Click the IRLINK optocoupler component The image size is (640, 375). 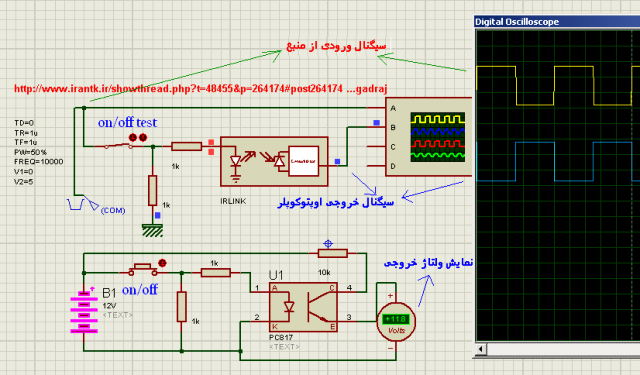coord(274,161)
